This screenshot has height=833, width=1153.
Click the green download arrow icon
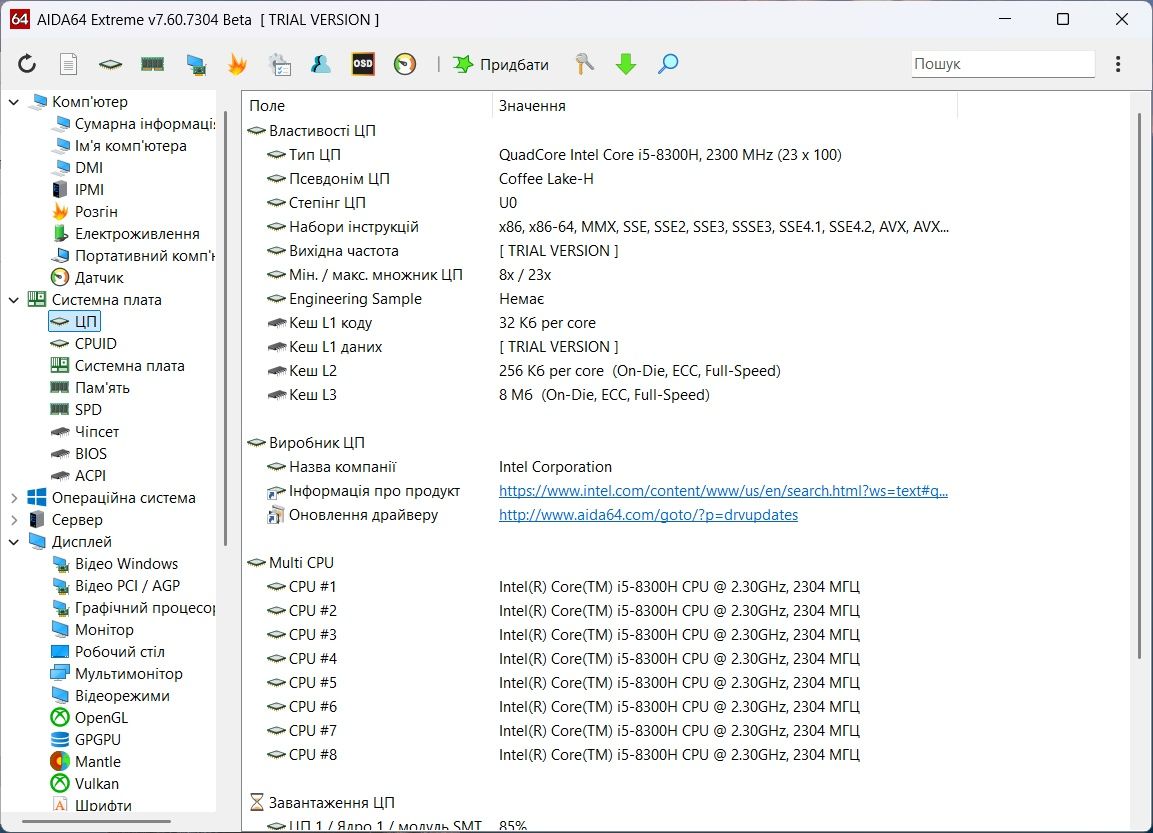click(x=626, y=64)
